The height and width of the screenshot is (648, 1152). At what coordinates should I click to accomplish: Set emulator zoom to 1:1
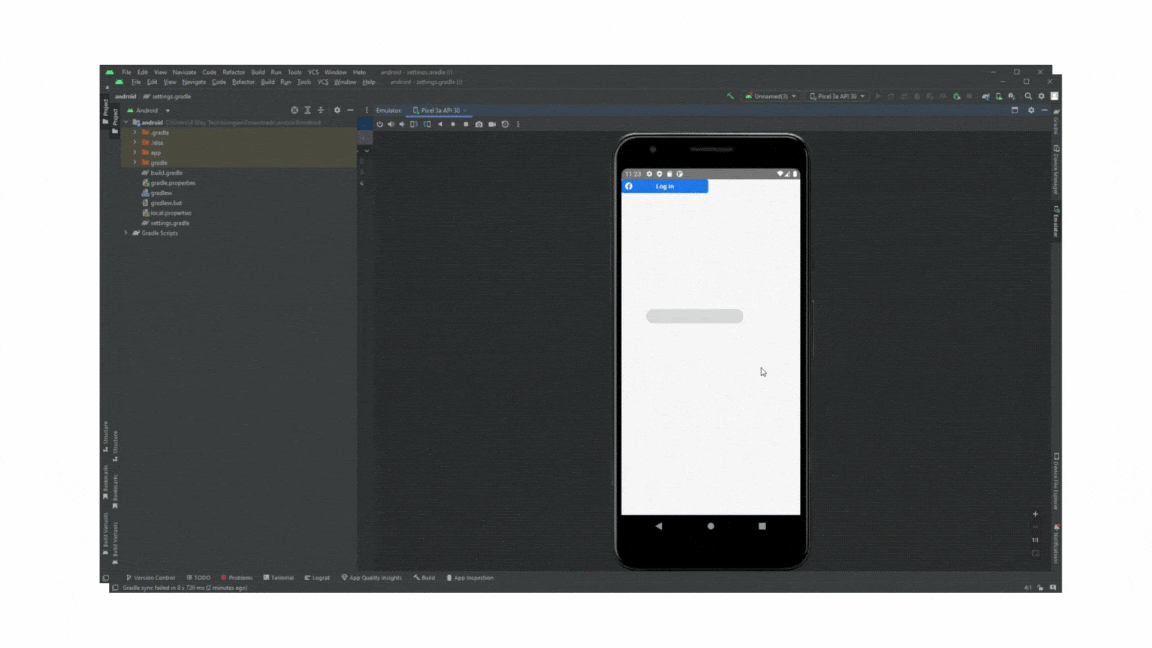click(x=1035, y=540)
